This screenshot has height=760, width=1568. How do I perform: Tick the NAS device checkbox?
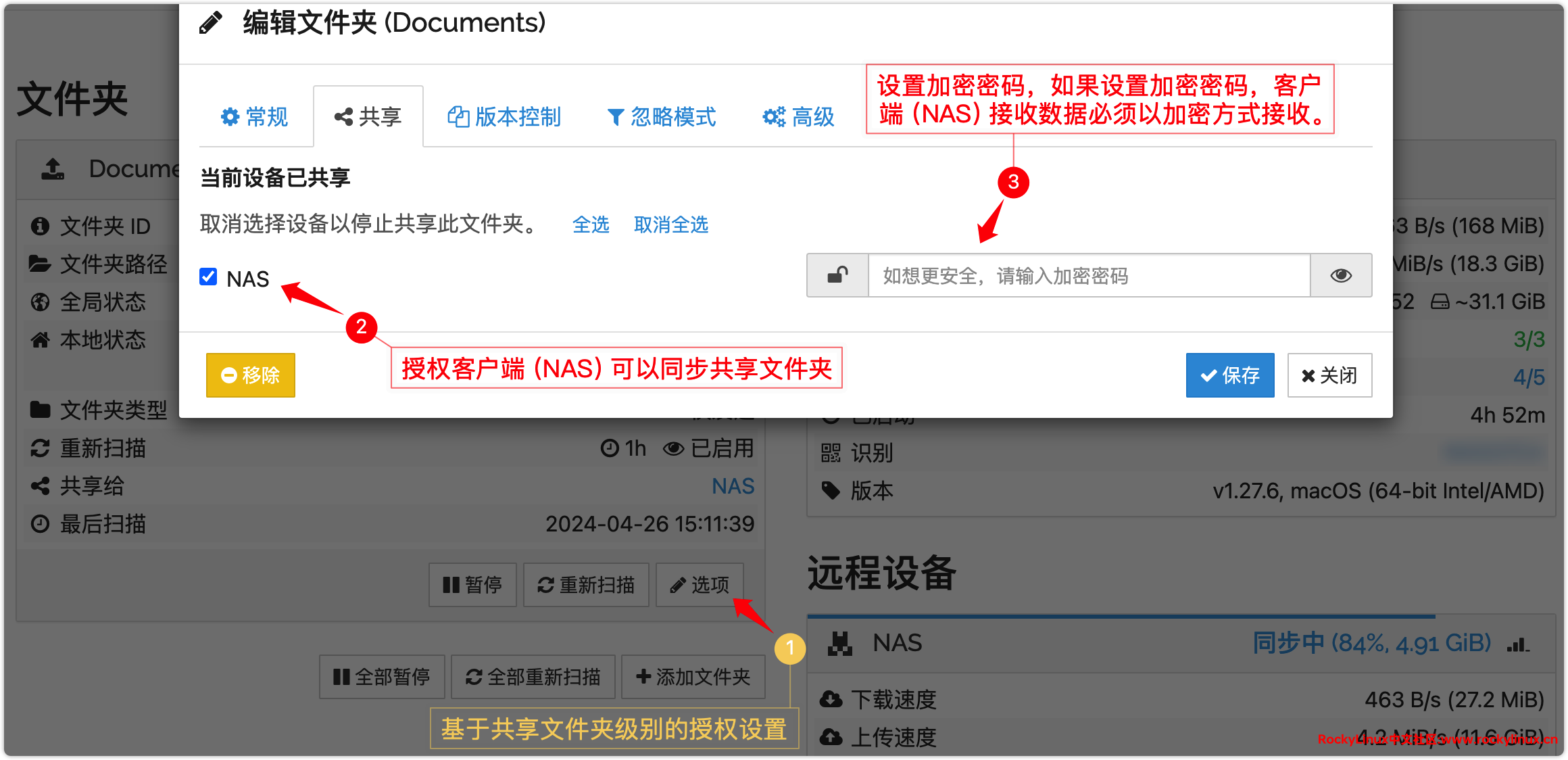coord(208,277)
